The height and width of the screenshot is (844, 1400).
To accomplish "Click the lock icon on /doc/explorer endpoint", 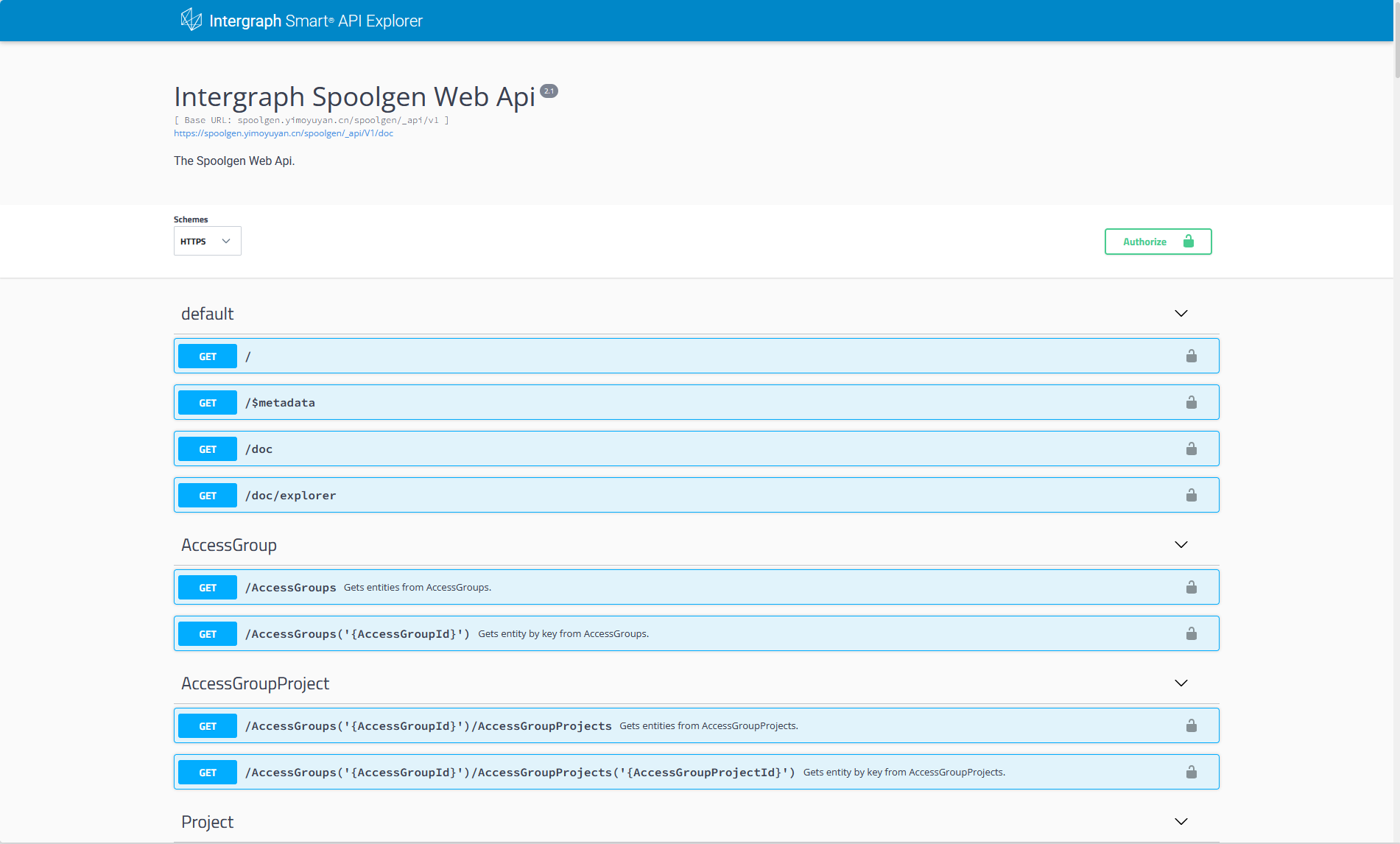I will [x=1191, y=496].
